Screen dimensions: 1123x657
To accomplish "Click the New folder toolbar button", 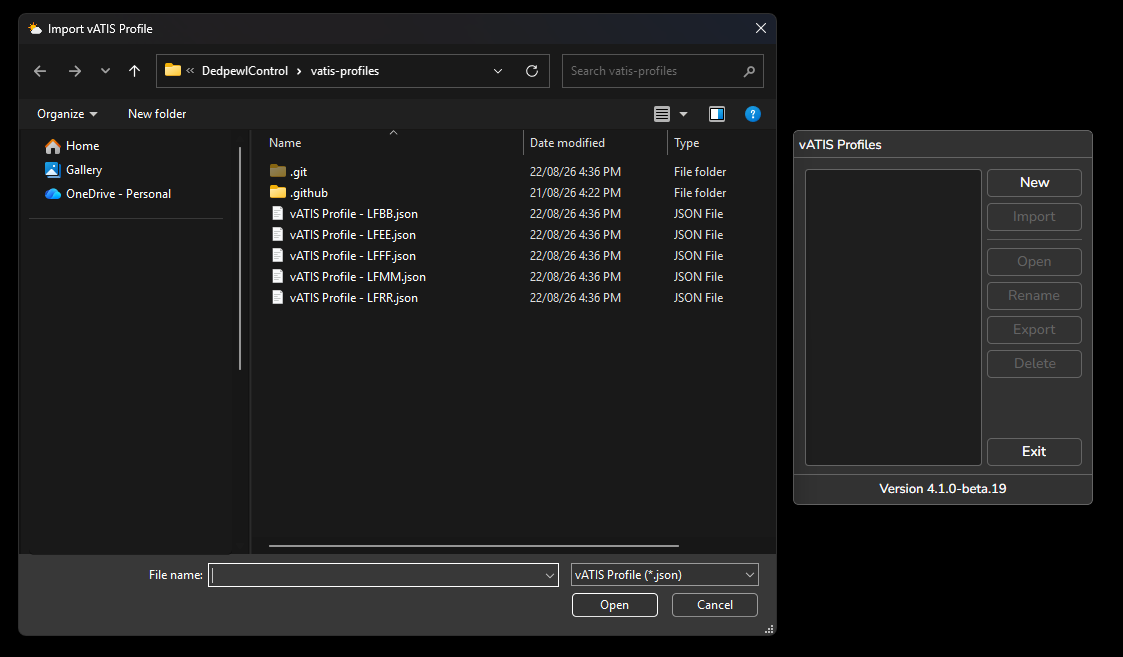I will coord(157,114).
